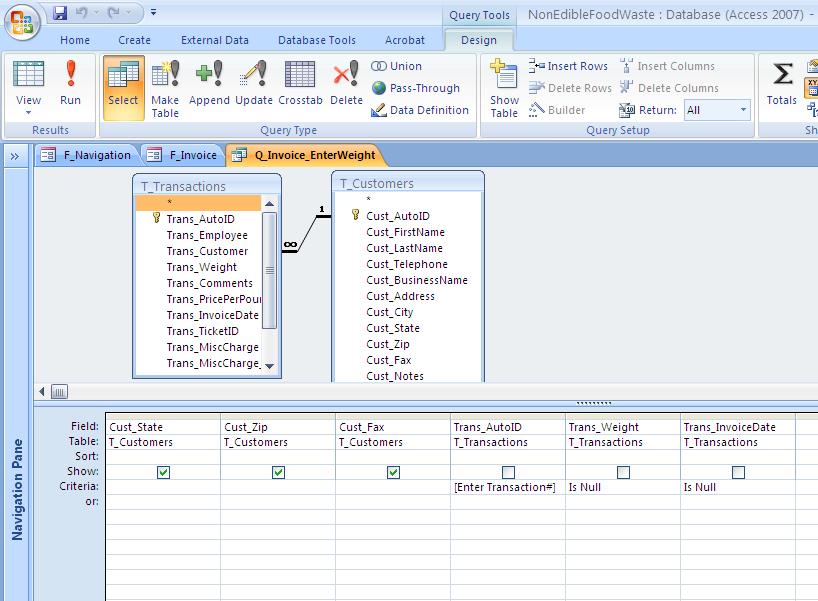Switch to the F_Invoice document tab

tap(184, 155)
